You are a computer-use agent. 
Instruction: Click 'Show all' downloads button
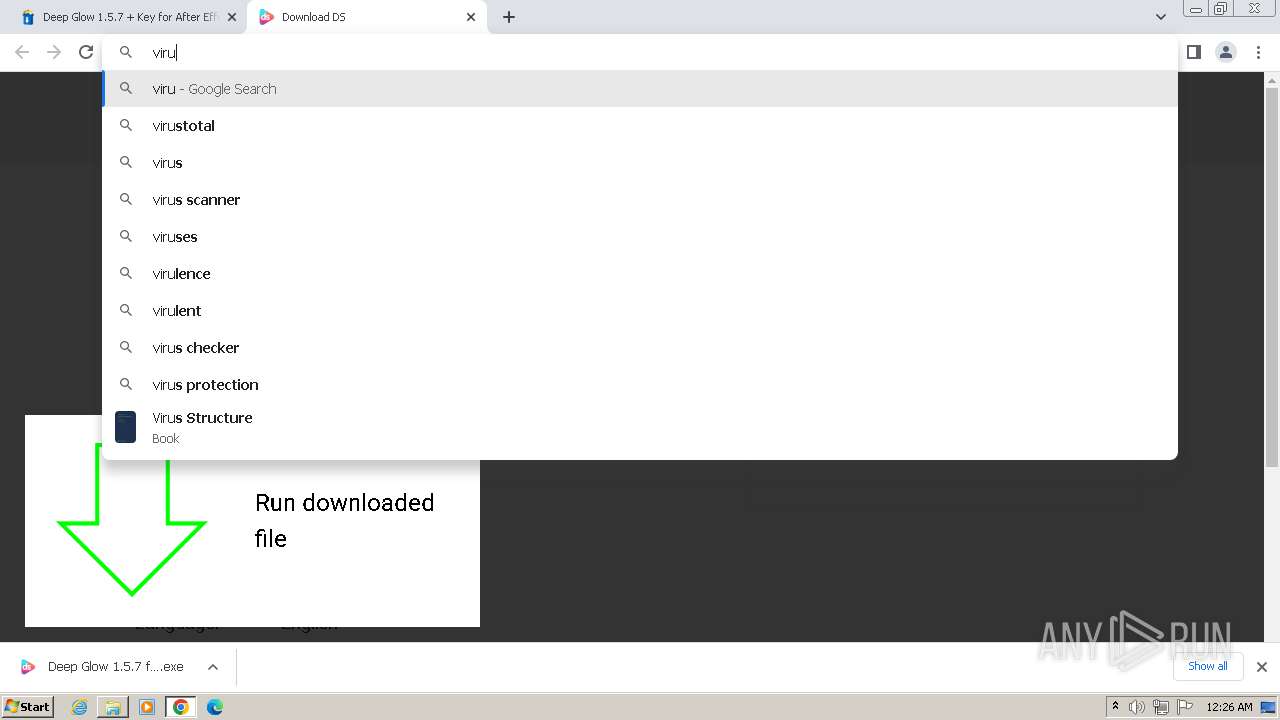tap(1208, 666)
